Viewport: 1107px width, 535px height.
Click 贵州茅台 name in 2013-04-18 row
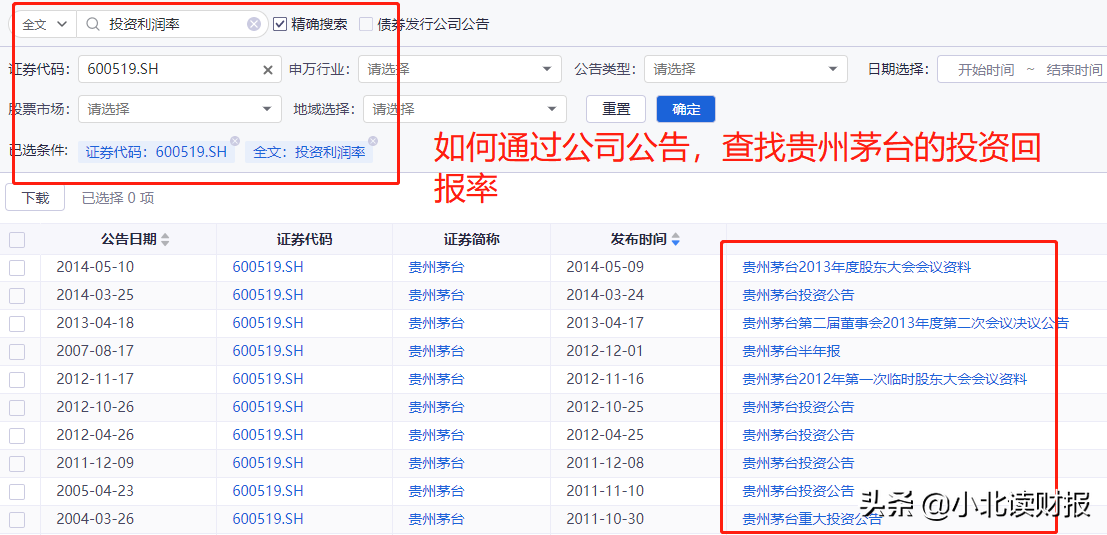pos(436,323)
